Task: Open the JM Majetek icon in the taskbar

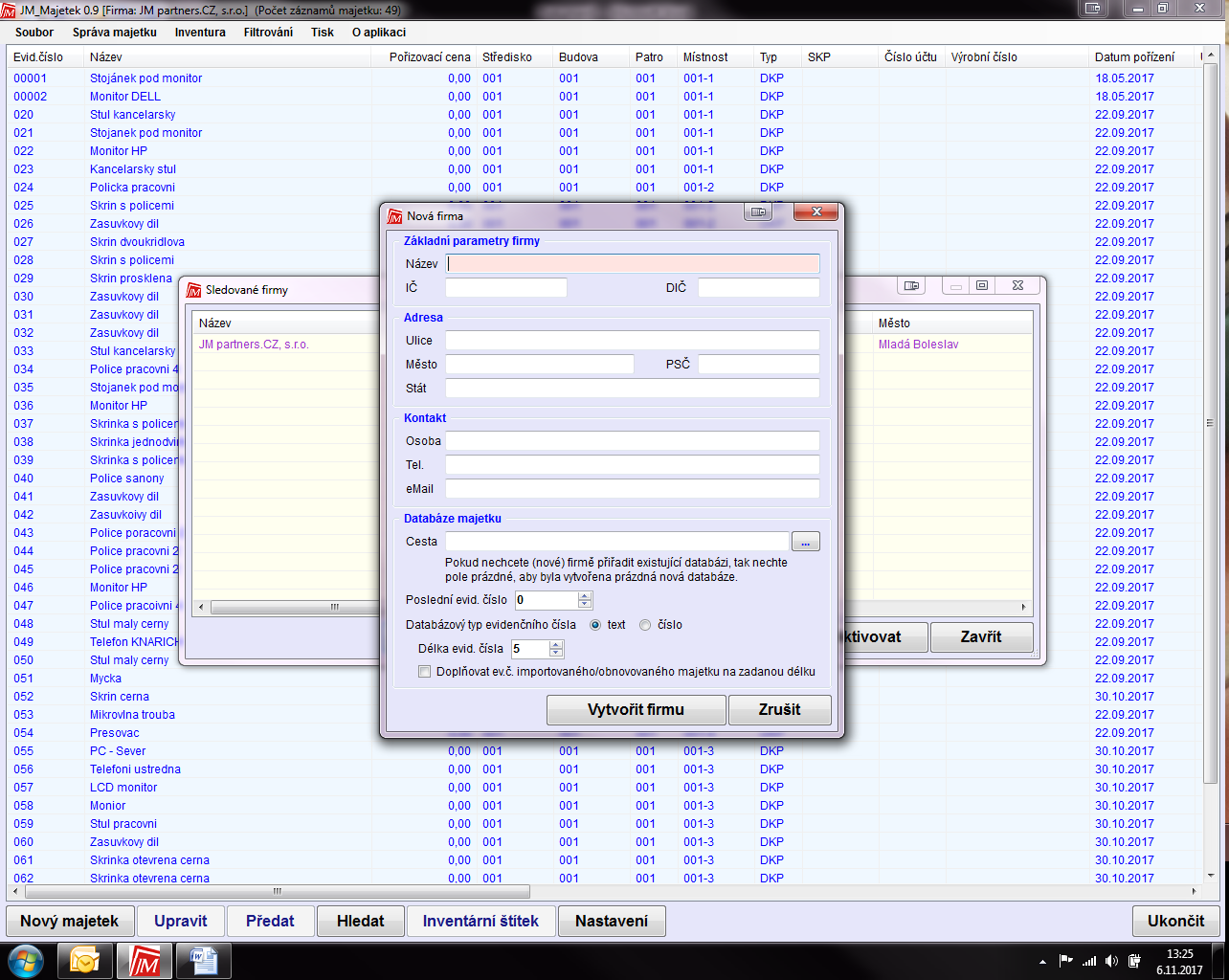Action: (x=144, y=960)
